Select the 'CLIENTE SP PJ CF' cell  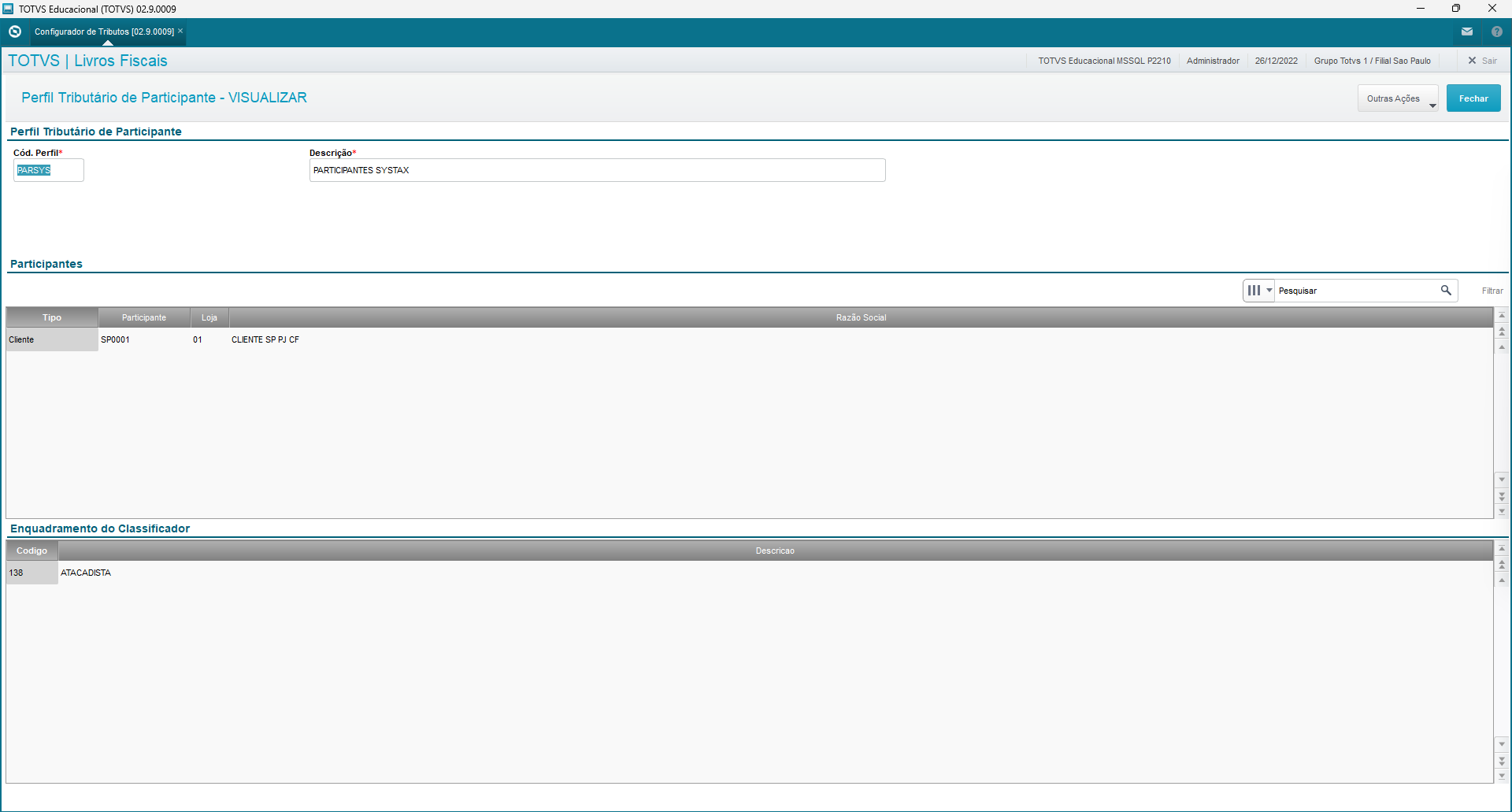861,339
